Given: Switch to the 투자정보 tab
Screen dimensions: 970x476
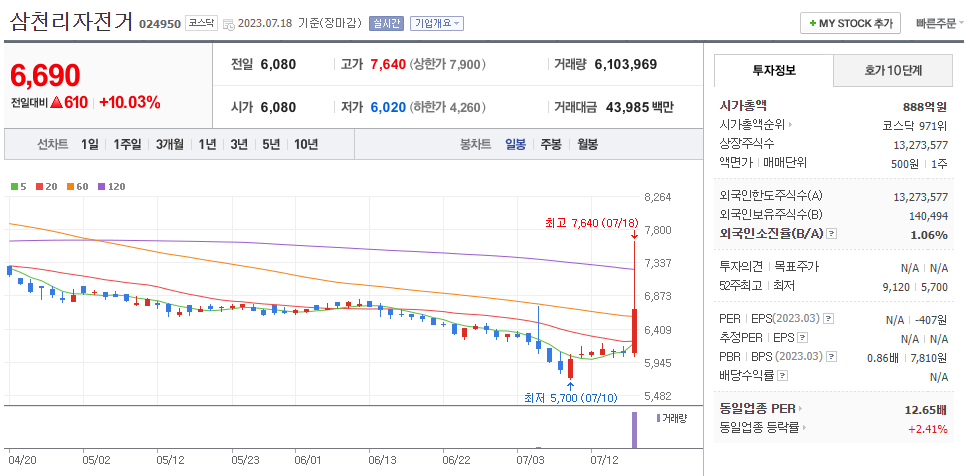Looking at the screenshot, I should click(x=774, y=71).
